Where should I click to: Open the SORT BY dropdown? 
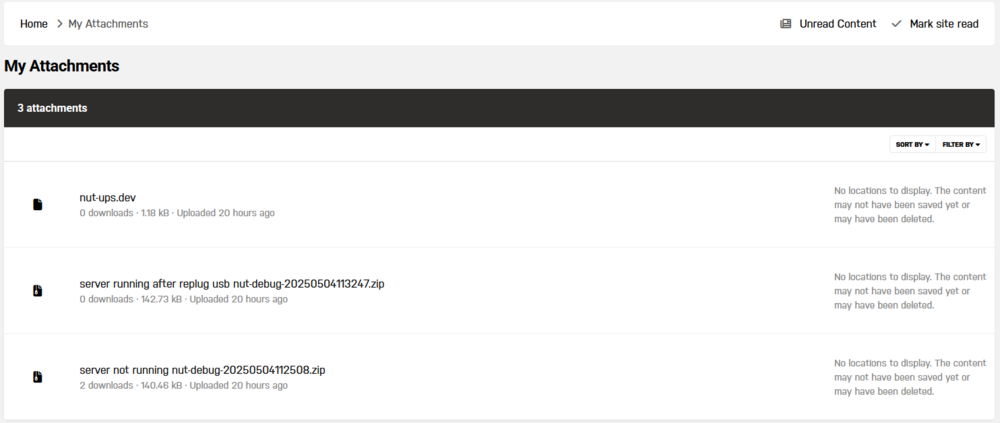[913, 145]
